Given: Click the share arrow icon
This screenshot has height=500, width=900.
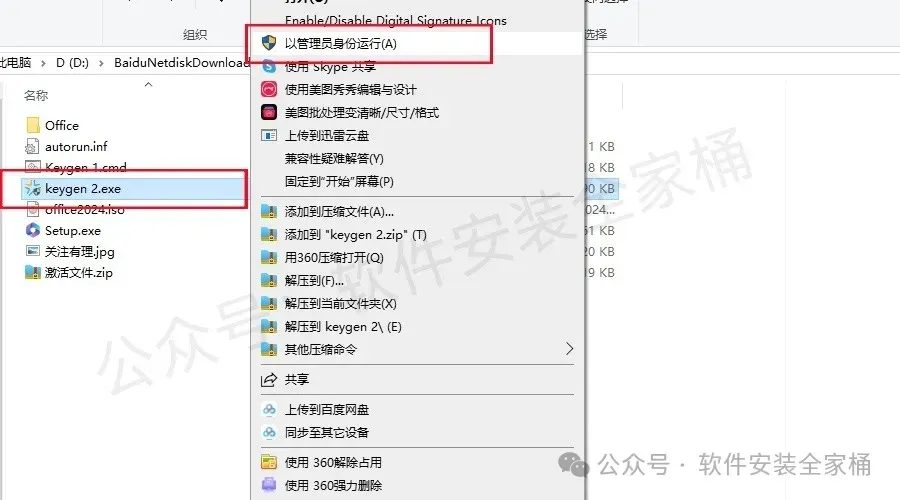Looking at the screenshot, I should (x=269, y=379).
